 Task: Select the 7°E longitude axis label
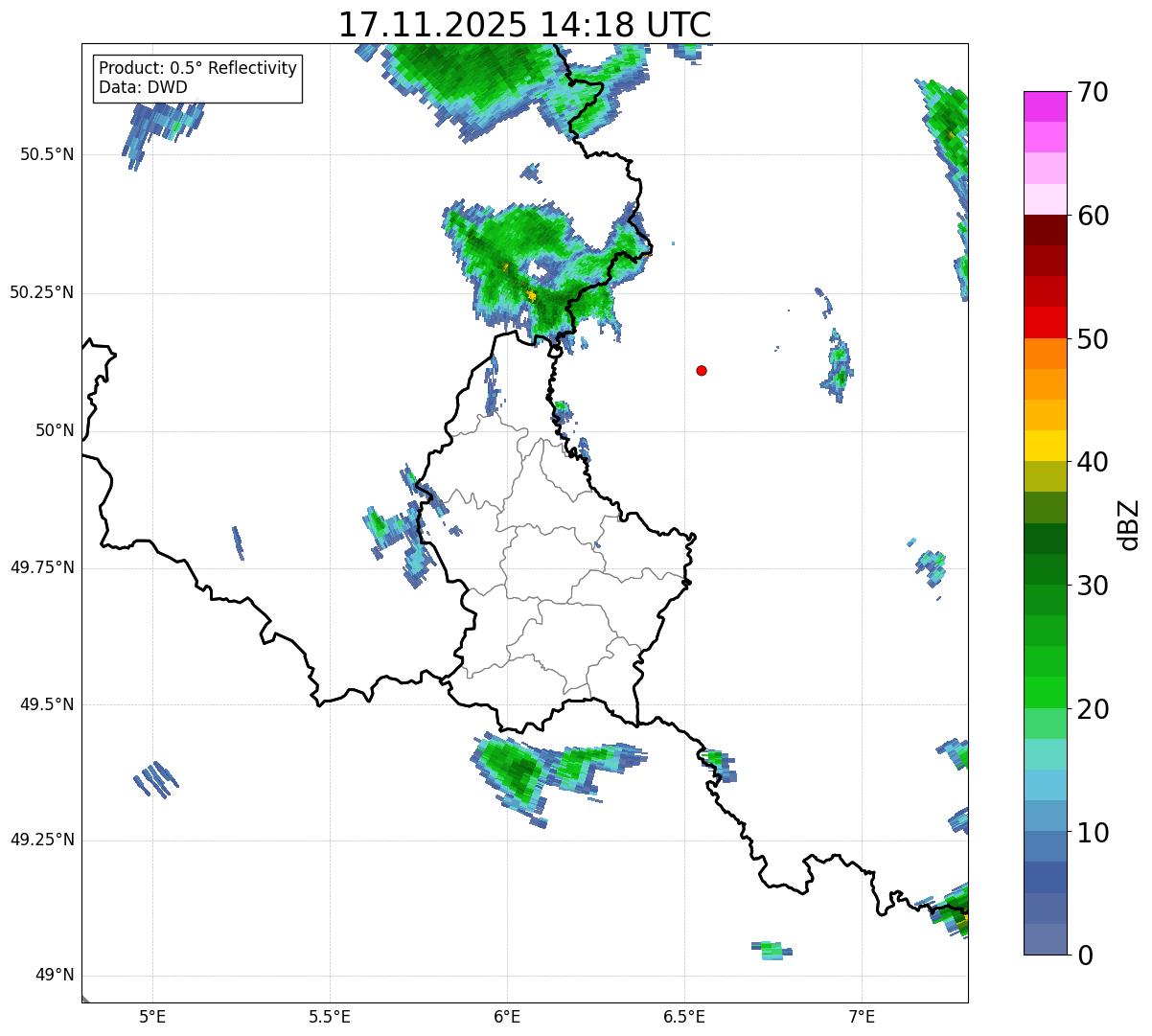pyautogui.click(x=862, y=1016)
